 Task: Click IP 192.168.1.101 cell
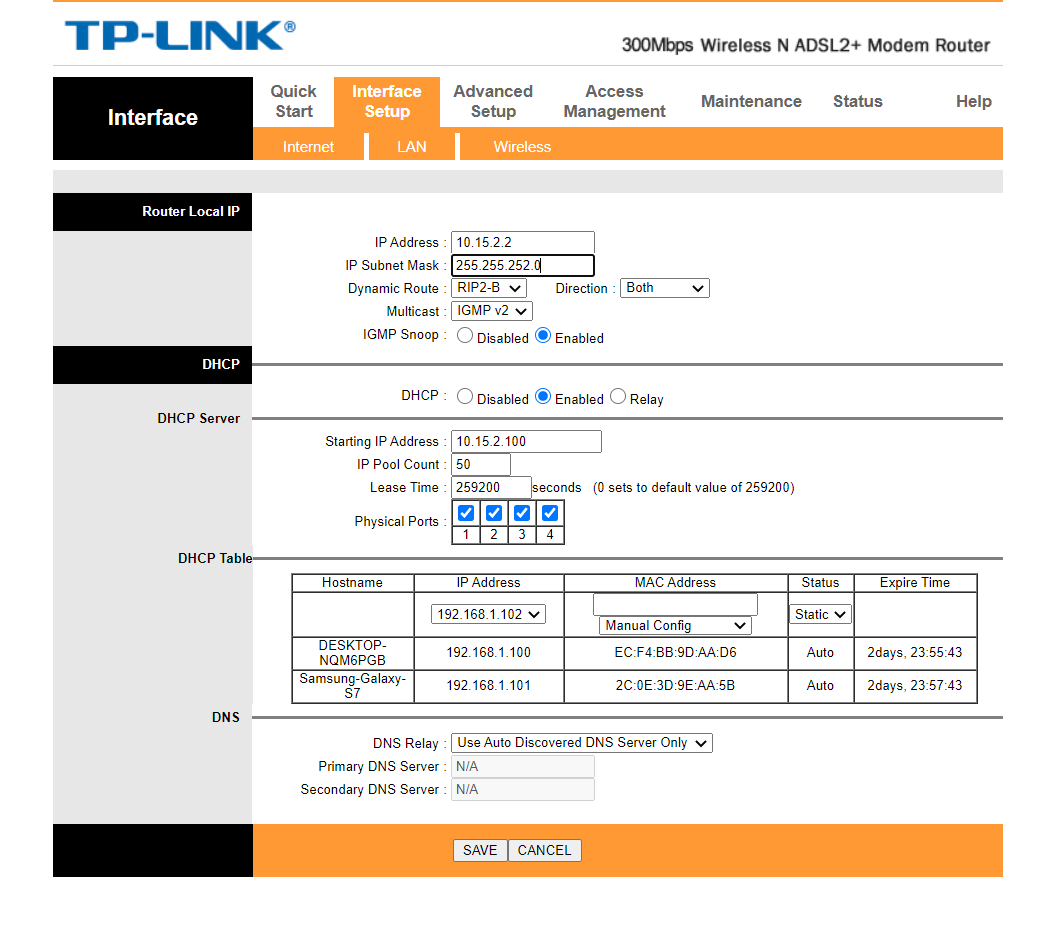pyautogui.click(x=488, y=685)
